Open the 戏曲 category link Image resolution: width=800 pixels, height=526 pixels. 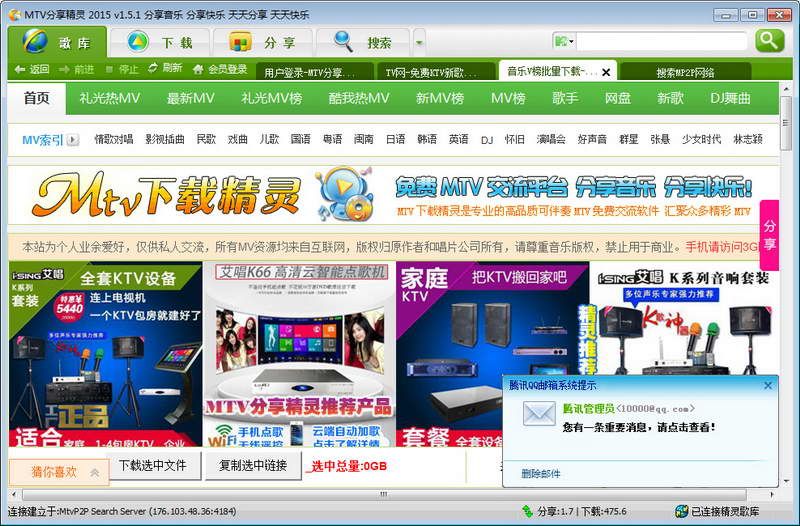click(238, 139)
